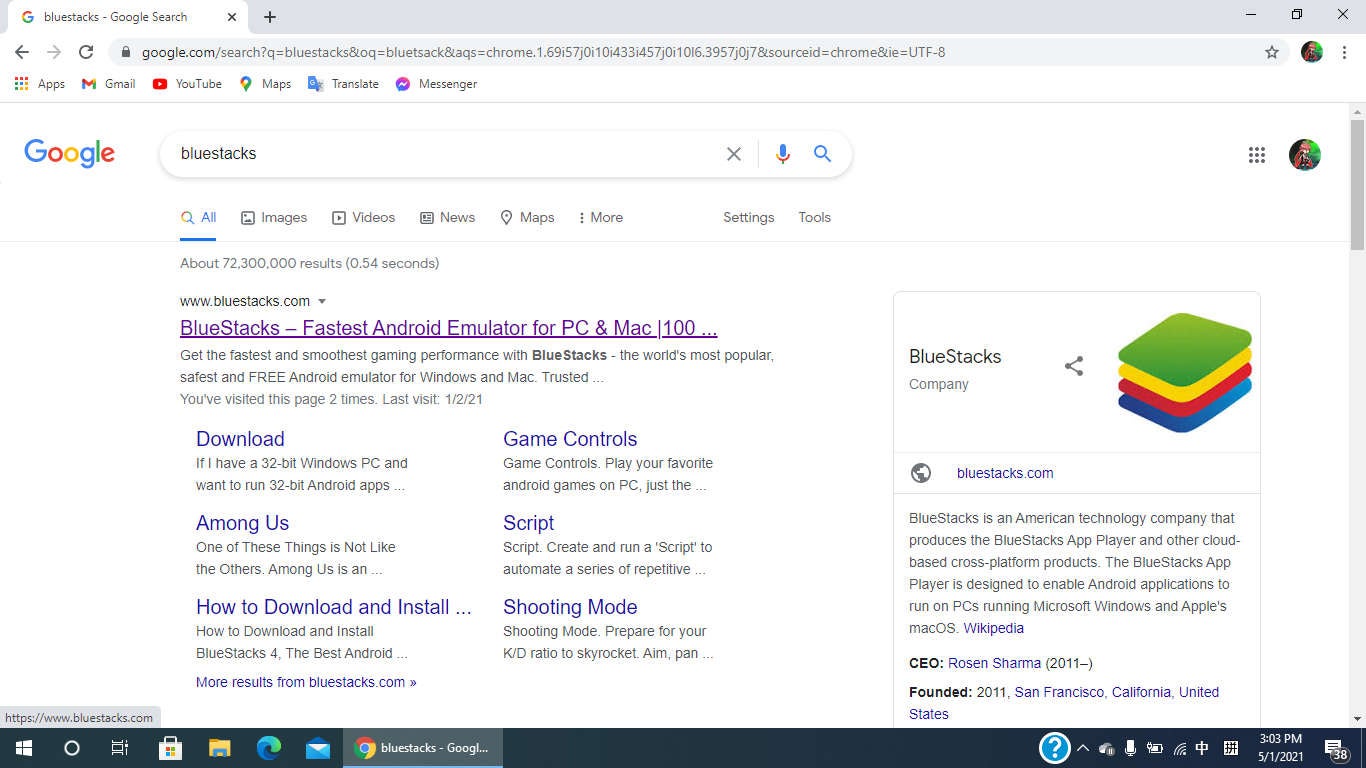Expand the More search filters menu

(600, 217)
